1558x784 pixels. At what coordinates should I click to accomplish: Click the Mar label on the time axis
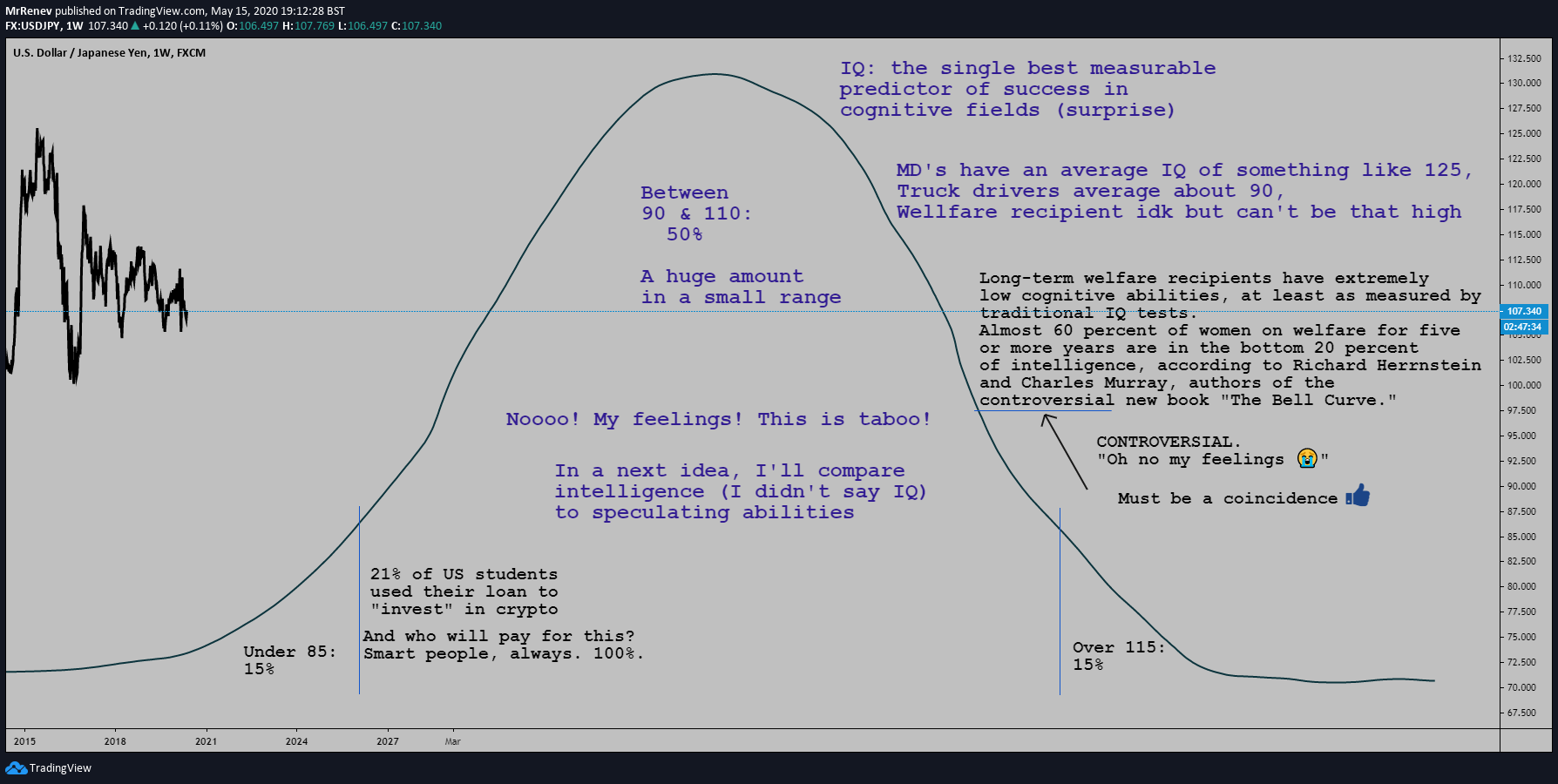pyautogui.click(x=453, y=741)
